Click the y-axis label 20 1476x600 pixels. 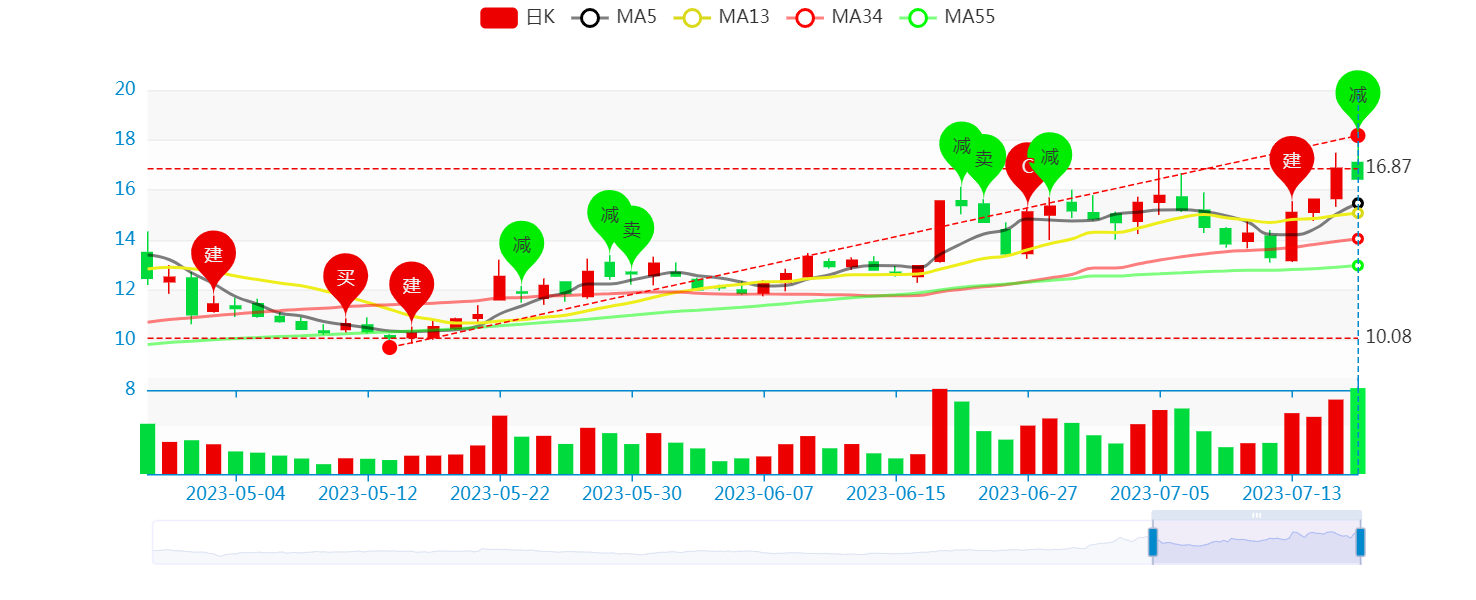[x=125, y=89]
